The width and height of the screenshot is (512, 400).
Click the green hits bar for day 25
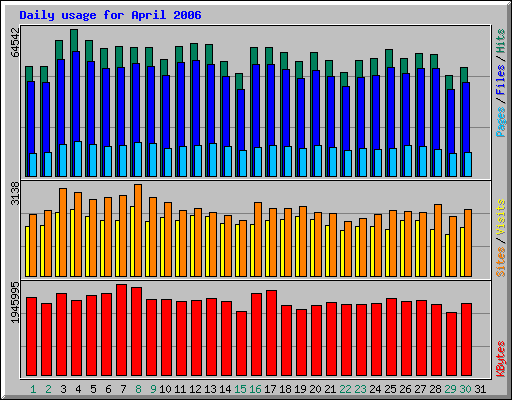coord(389,58)
